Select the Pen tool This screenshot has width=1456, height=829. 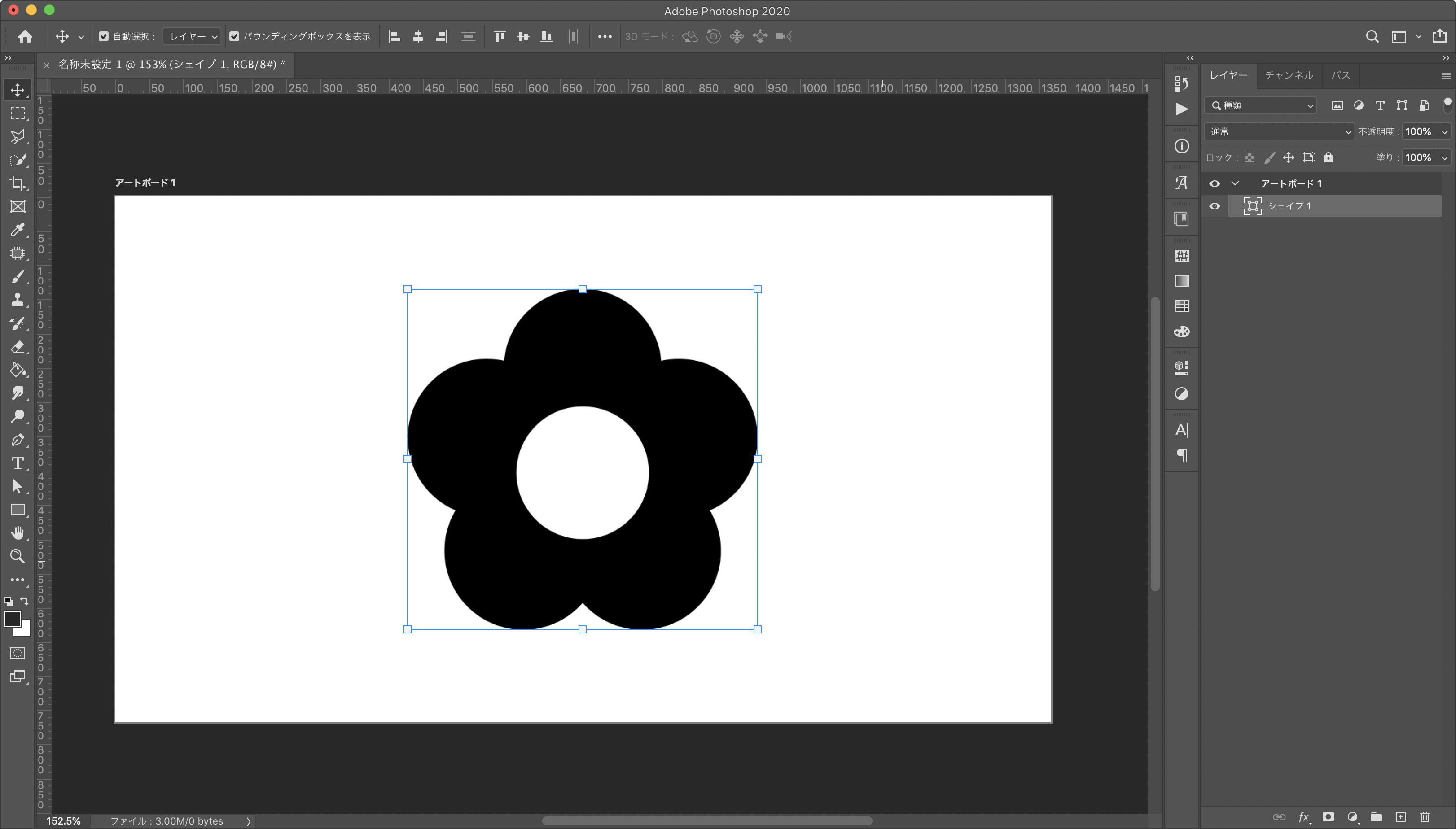[x=17, y=440]
